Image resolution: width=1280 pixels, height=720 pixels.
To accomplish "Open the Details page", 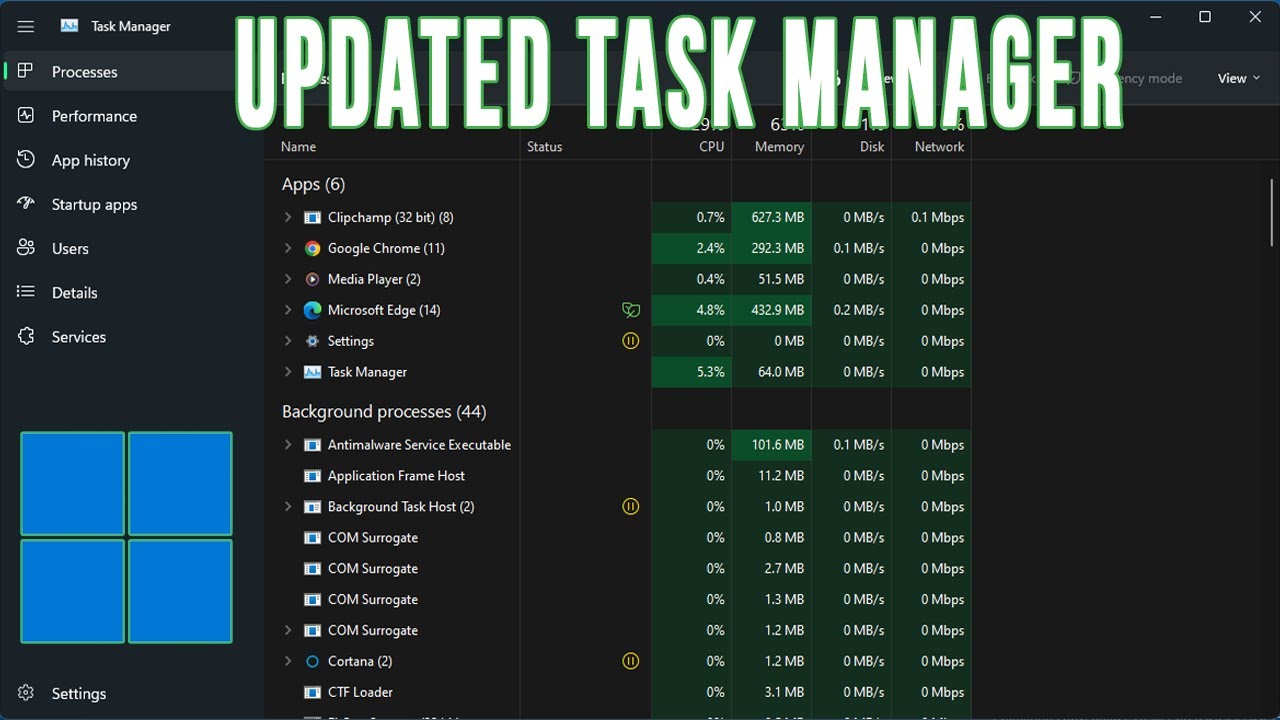I will point(132,292).
